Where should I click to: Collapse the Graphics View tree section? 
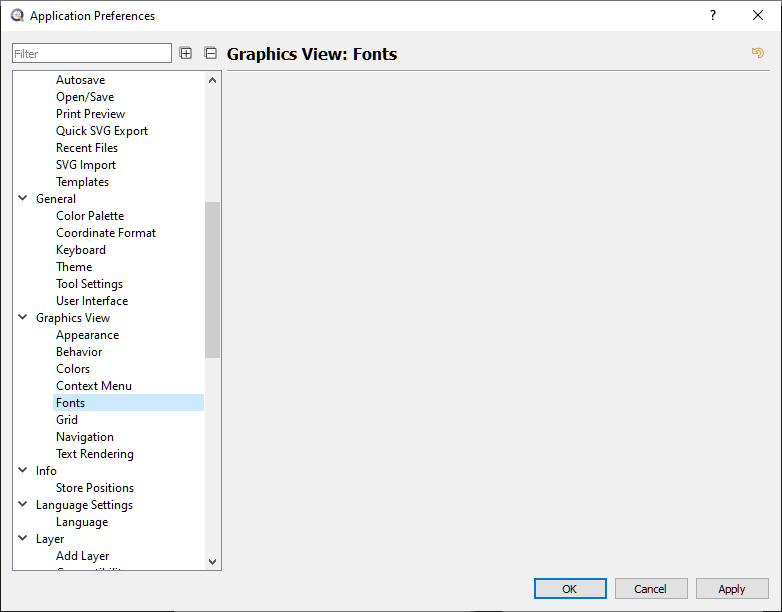(23, 318)
